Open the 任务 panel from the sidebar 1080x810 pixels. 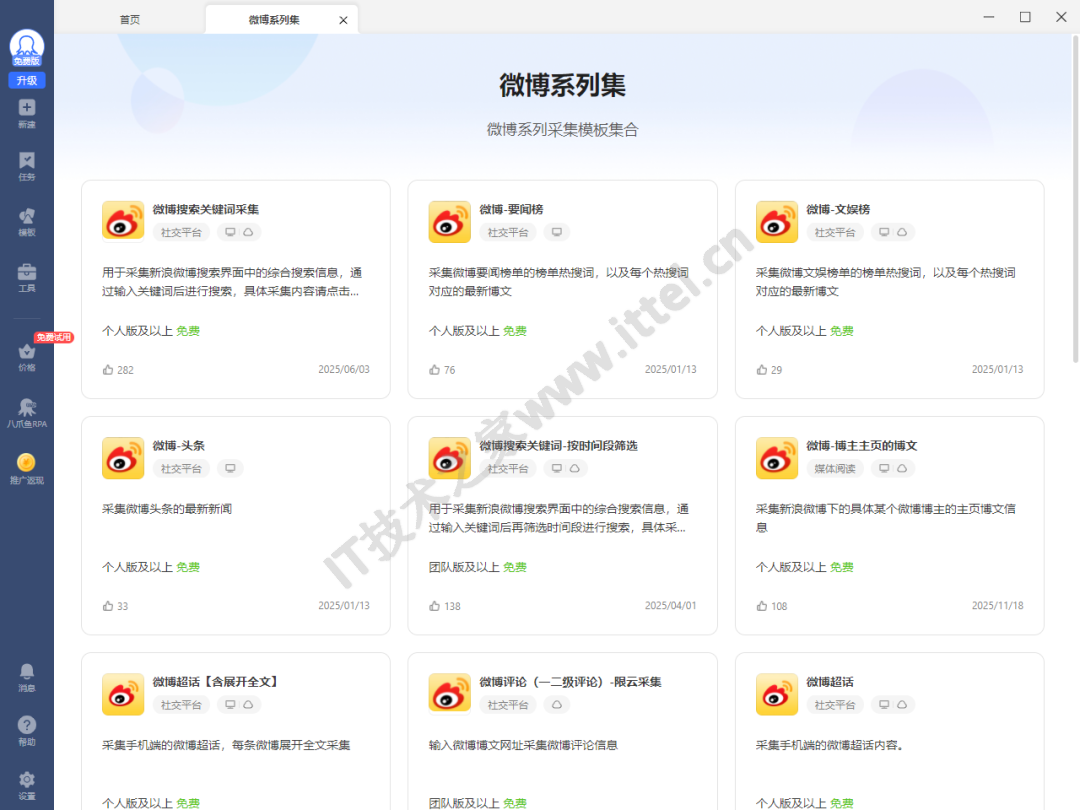click(x=27, y=162)
